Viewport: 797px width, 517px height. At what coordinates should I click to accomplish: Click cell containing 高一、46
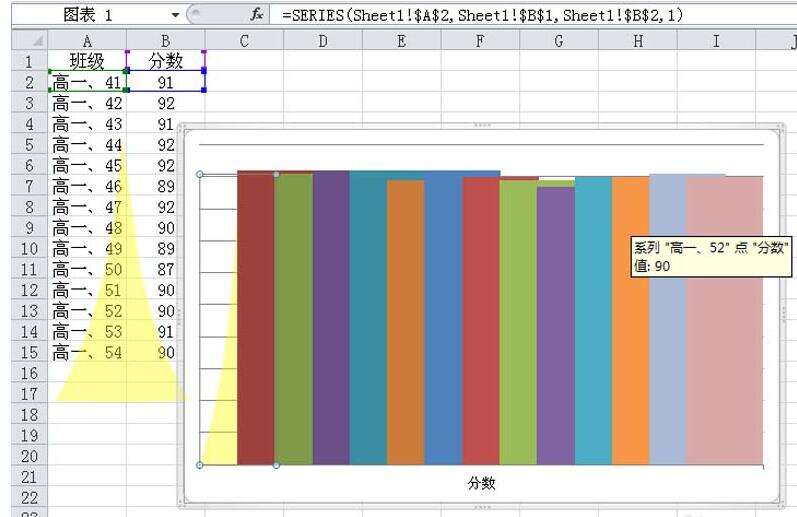coord(87,186)
